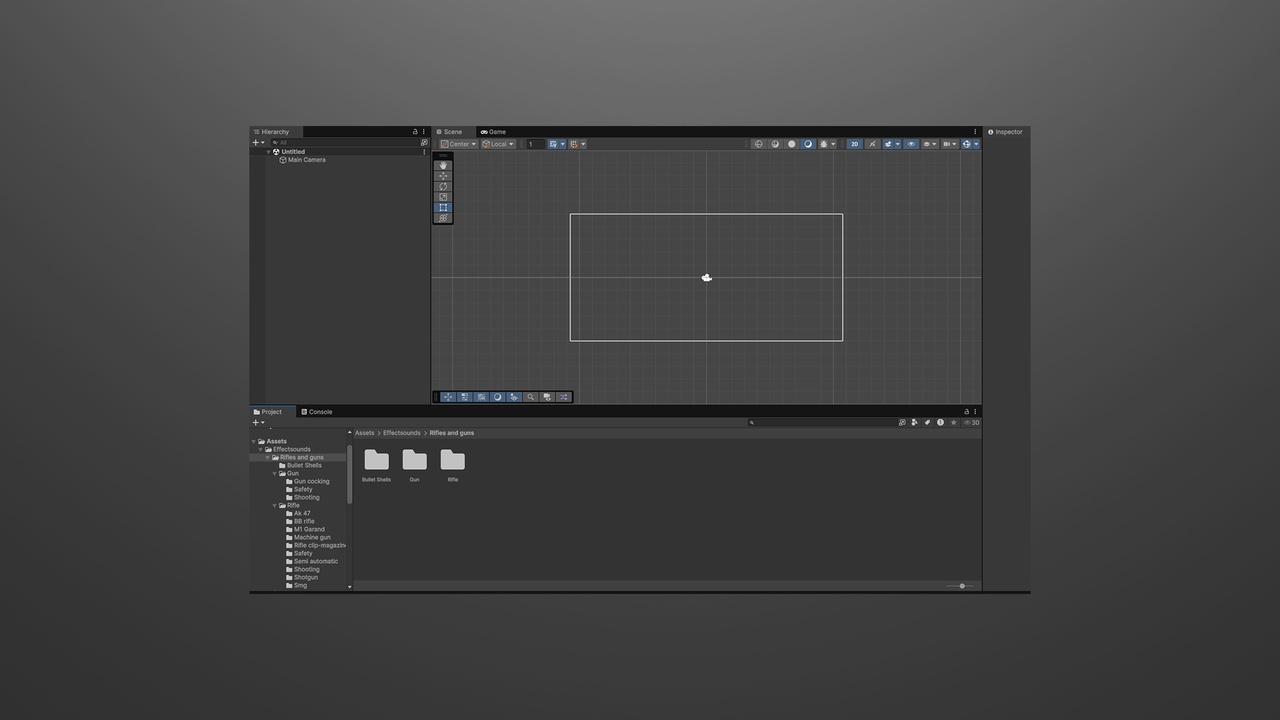Select the Inspector tab
Image resolution: width=1280 pixels, height=720 pixels.
coord(1005,132)
